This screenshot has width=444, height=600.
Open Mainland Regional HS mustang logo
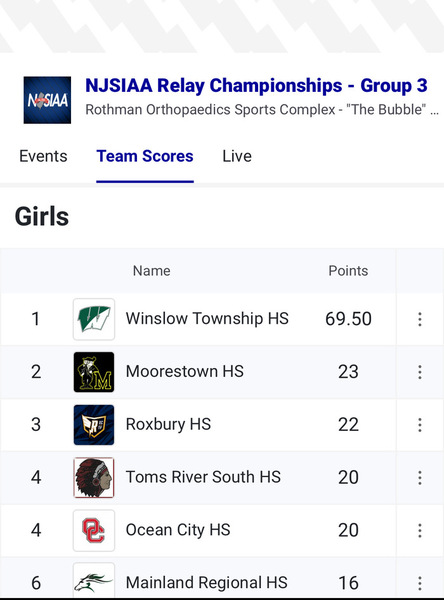[x=94, y=581]
